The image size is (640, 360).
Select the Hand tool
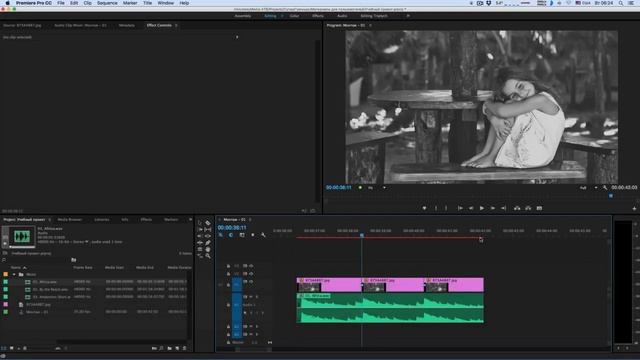pyautogui.click(x=208, y=249)
